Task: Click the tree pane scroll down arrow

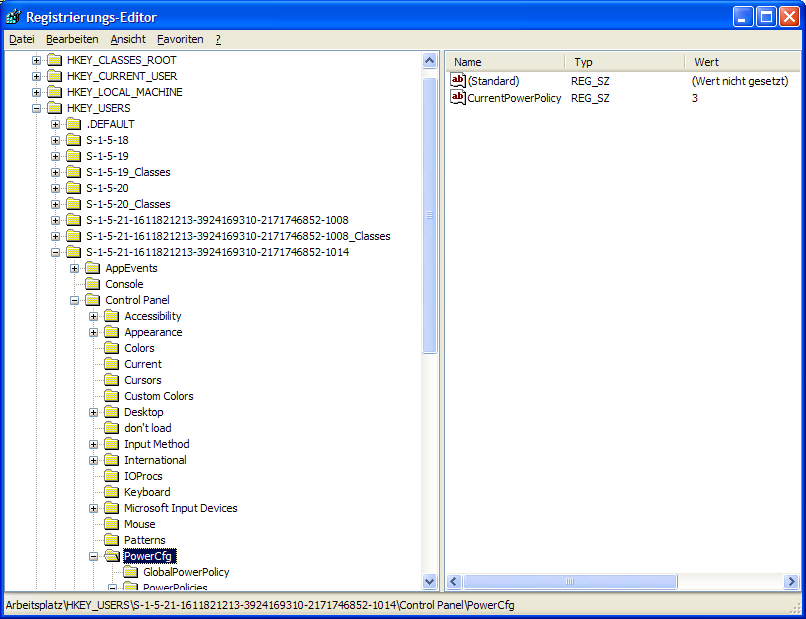Action: pos(429,581)
